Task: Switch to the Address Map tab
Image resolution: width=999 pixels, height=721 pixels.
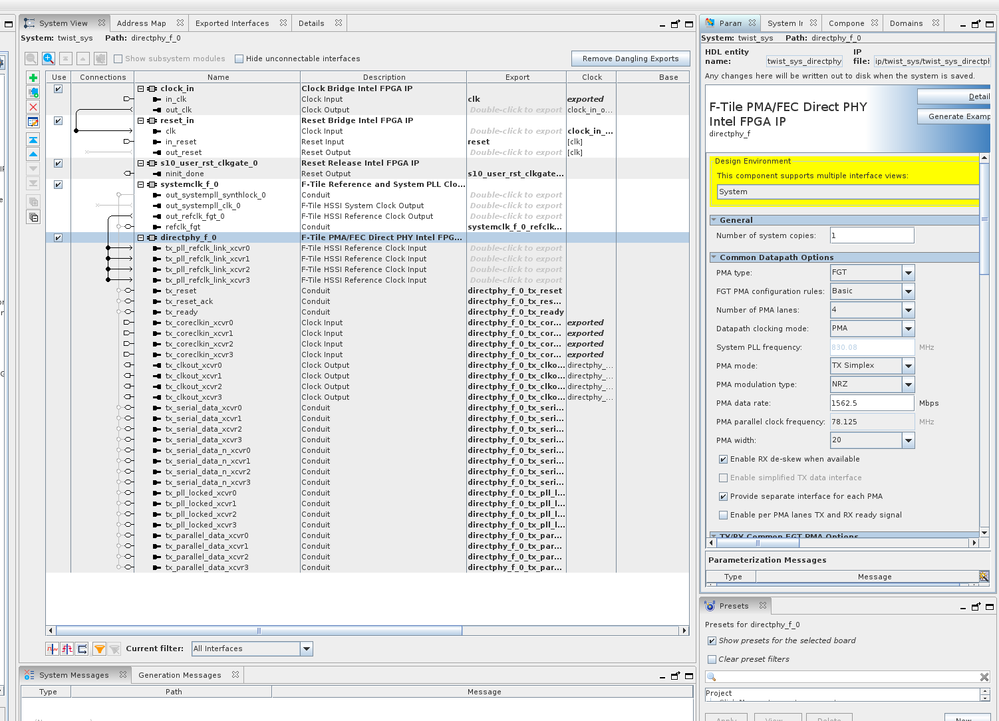Action: (141, 23)
